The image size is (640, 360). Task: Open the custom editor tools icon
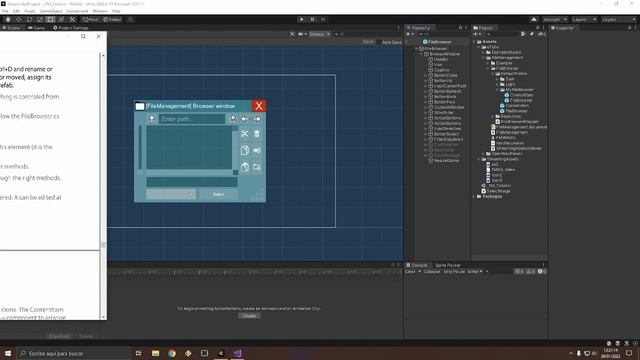72,19
